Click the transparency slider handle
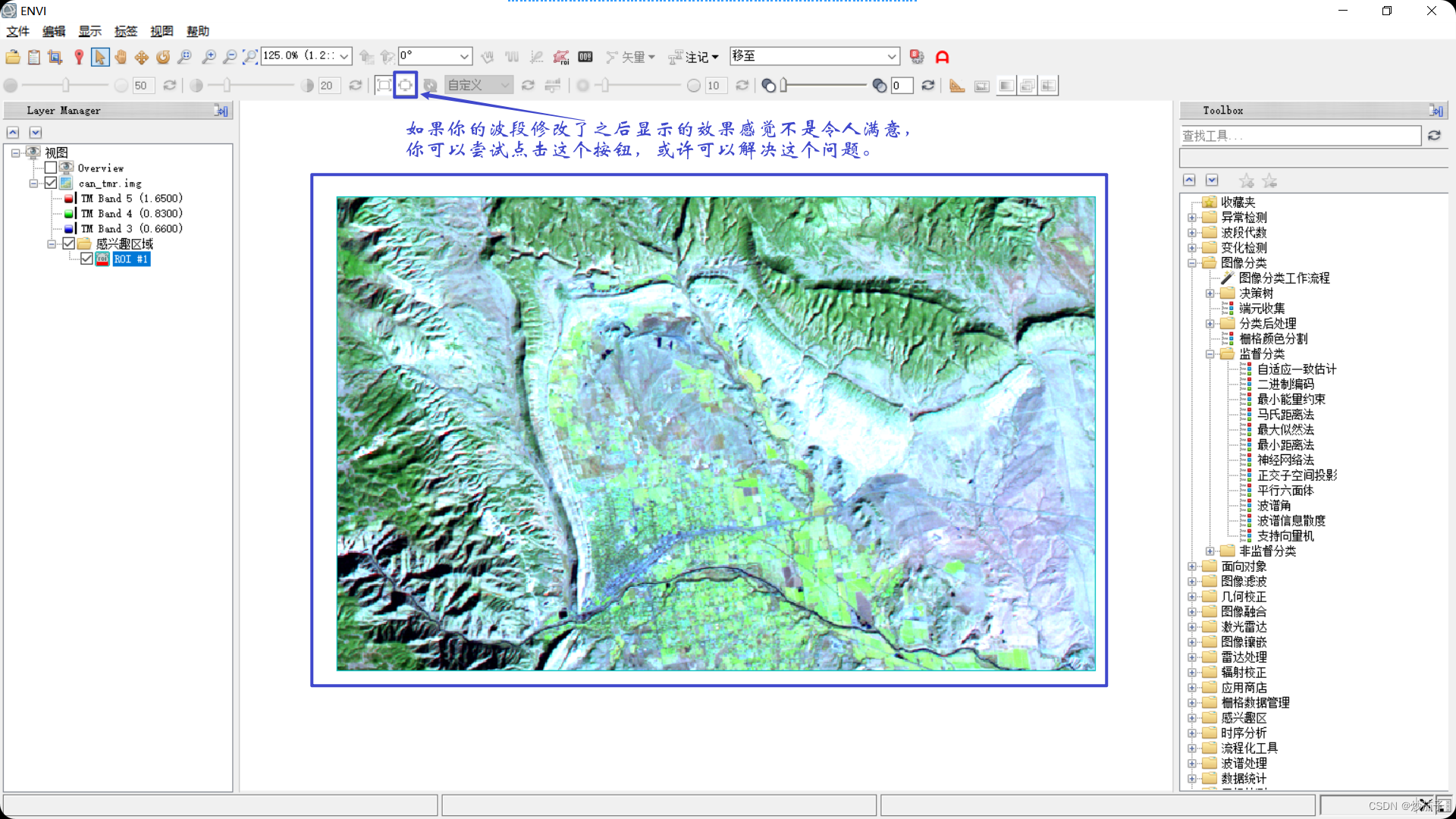 coord(784,85)
